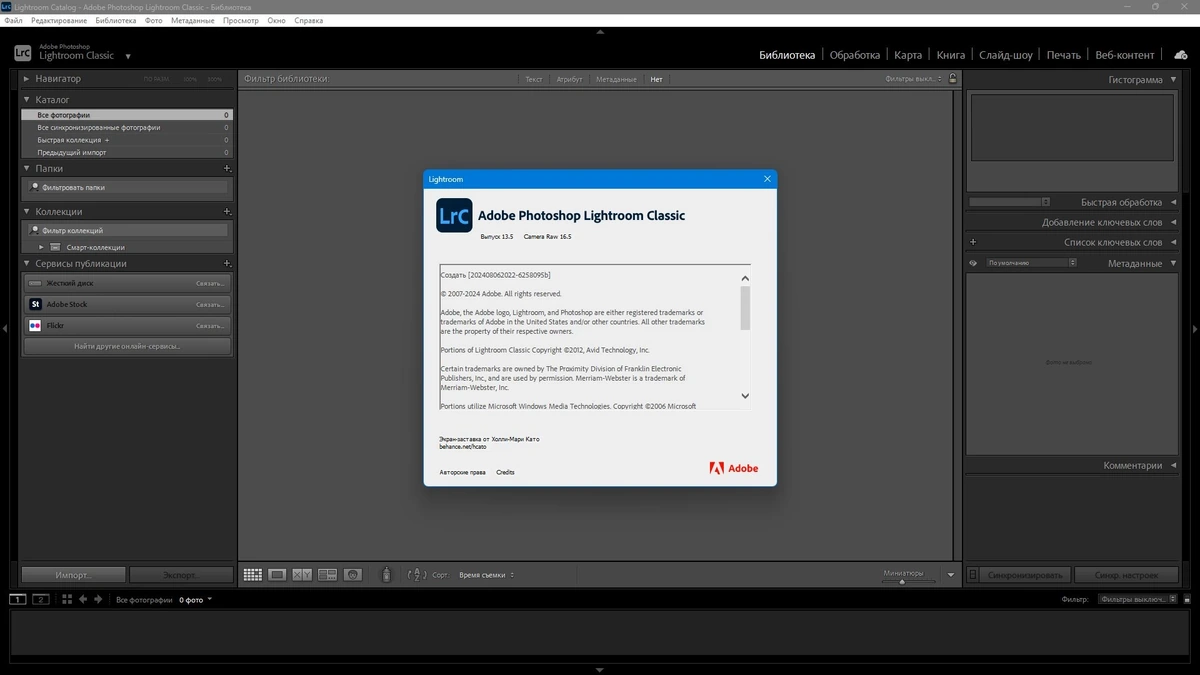This screenshot has width=1200, height=675.
Task: Toggle sort direction A-Z icon
Action: (x=417, y=575)
